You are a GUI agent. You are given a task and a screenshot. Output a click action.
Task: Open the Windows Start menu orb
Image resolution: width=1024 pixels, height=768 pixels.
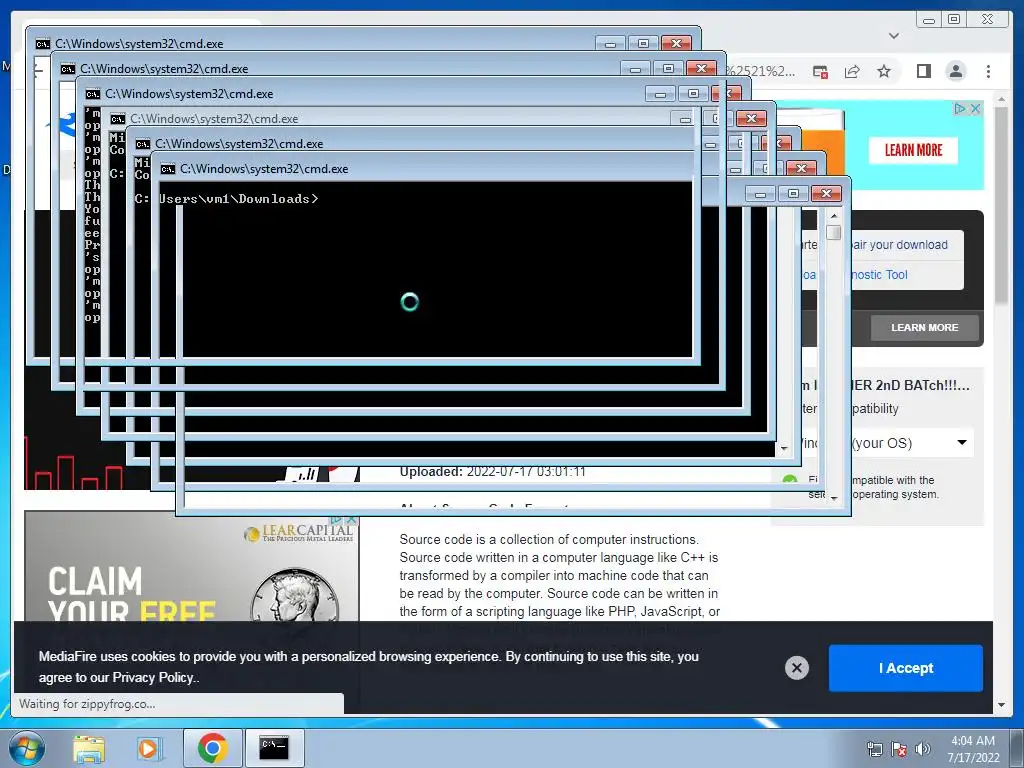27,748
